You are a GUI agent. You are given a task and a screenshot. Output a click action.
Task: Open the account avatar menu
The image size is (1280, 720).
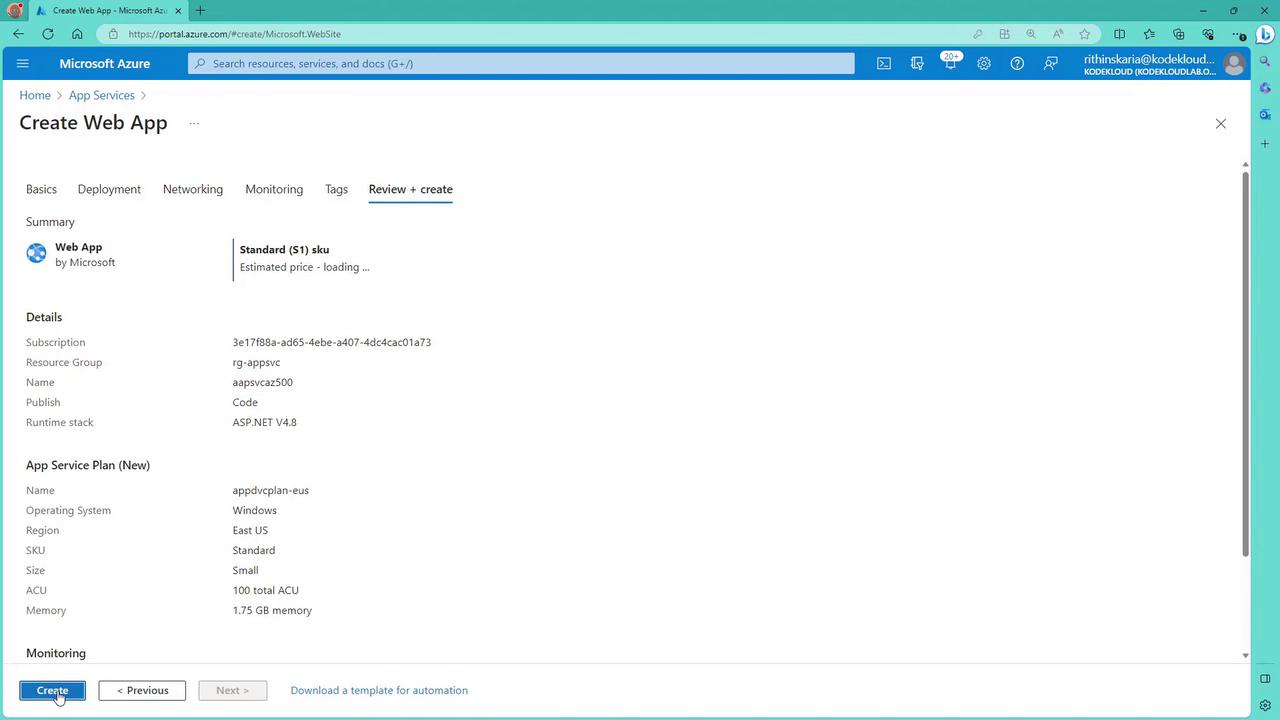point(1234,64)
